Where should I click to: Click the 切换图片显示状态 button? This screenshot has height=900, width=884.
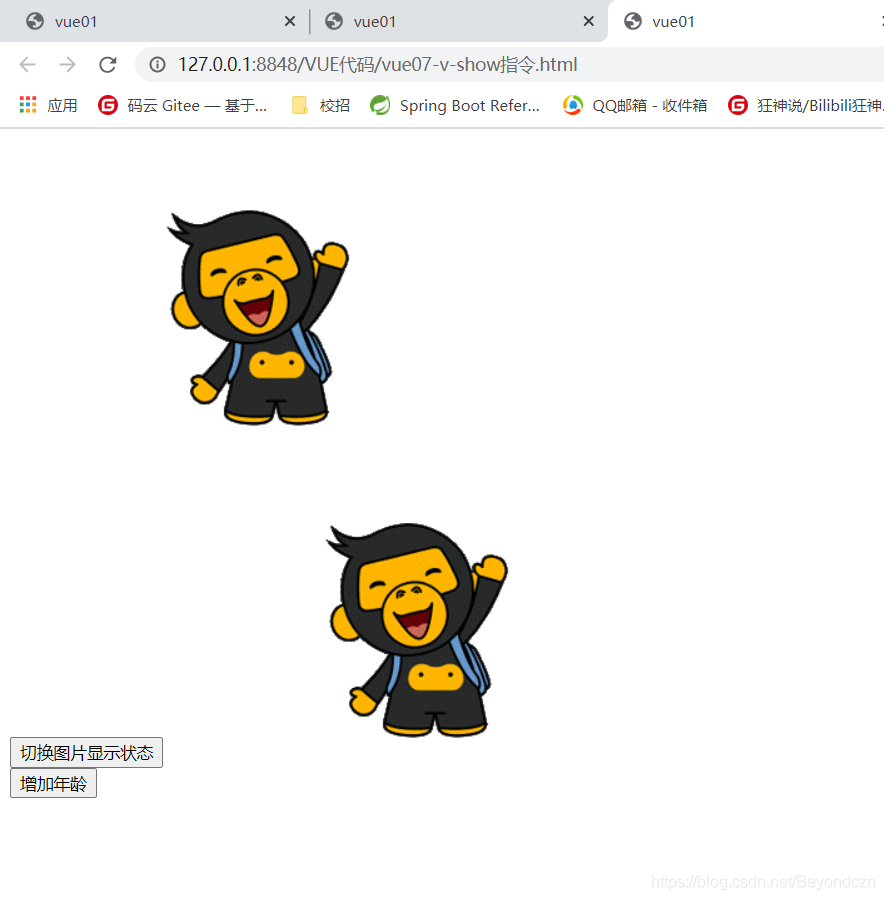tap(87, 752)
